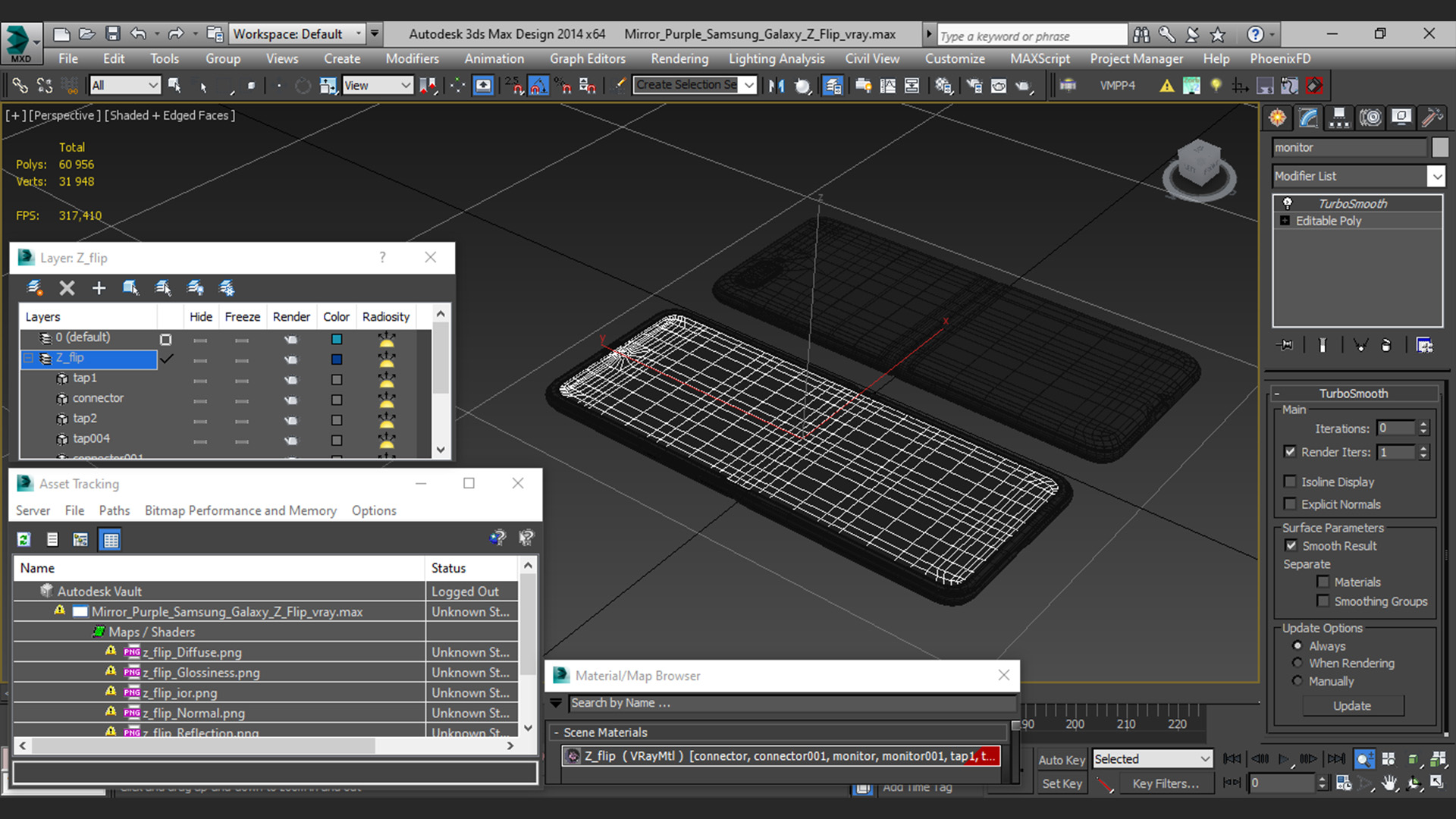Viewport: 1456px width, 819px height.
Task: Click Configure Modifier Sets icon
Action: [1425, 345]
